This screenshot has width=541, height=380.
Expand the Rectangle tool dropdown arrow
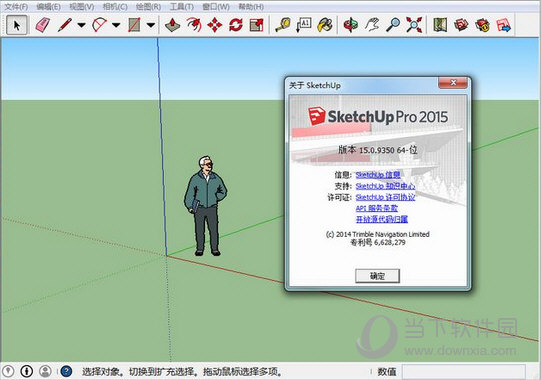151,25
